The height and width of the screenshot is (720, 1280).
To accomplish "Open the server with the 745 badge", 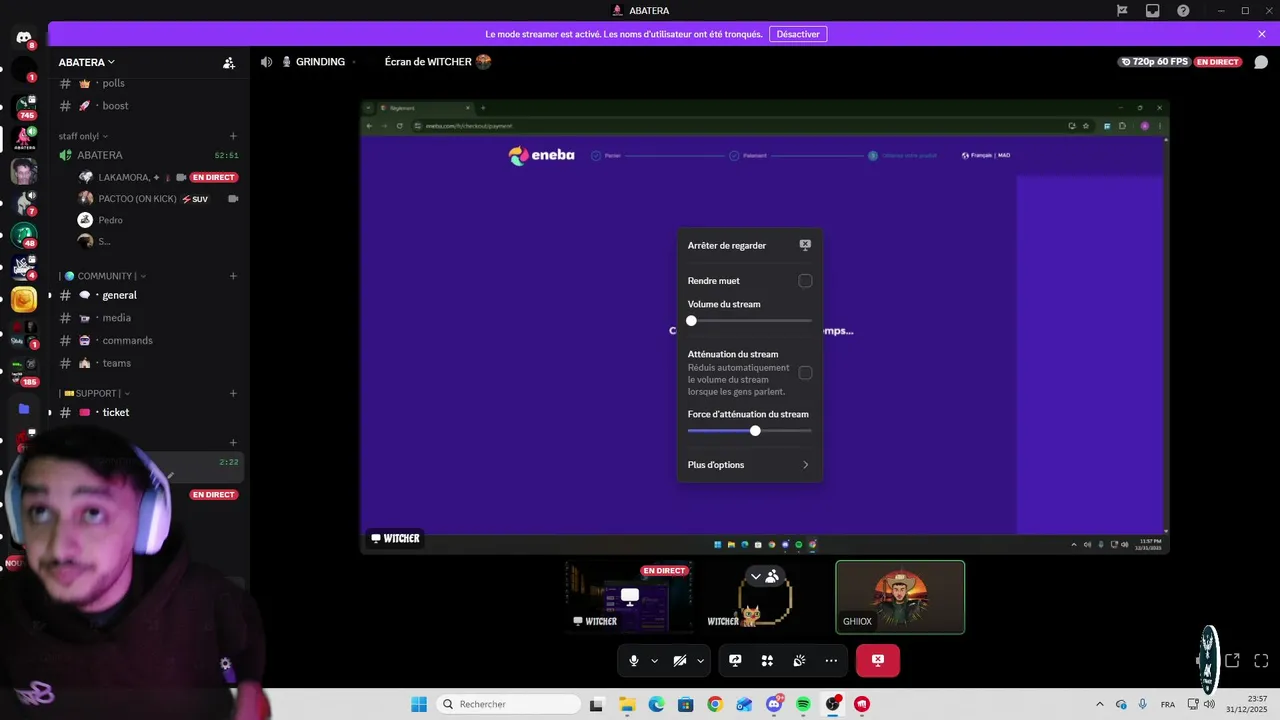I will tap(24, 105).
